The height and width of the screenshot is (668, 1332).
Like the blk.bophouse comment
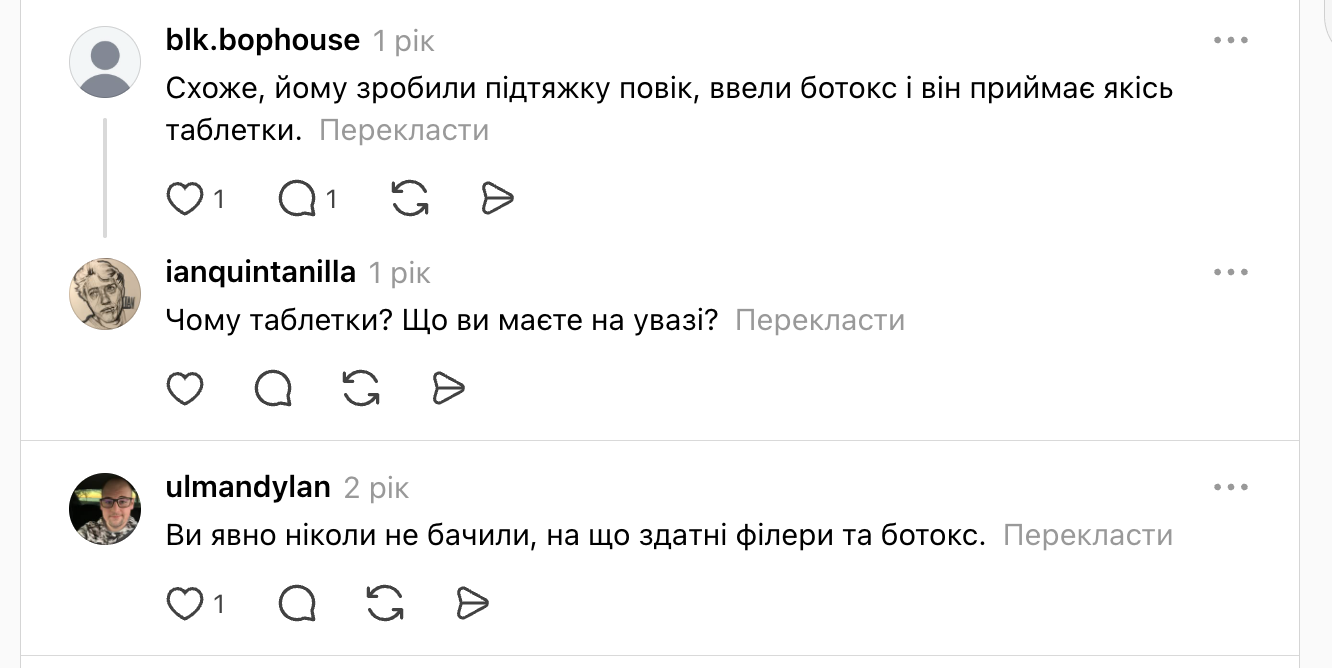pyautogui.click(x=185, y=199)
